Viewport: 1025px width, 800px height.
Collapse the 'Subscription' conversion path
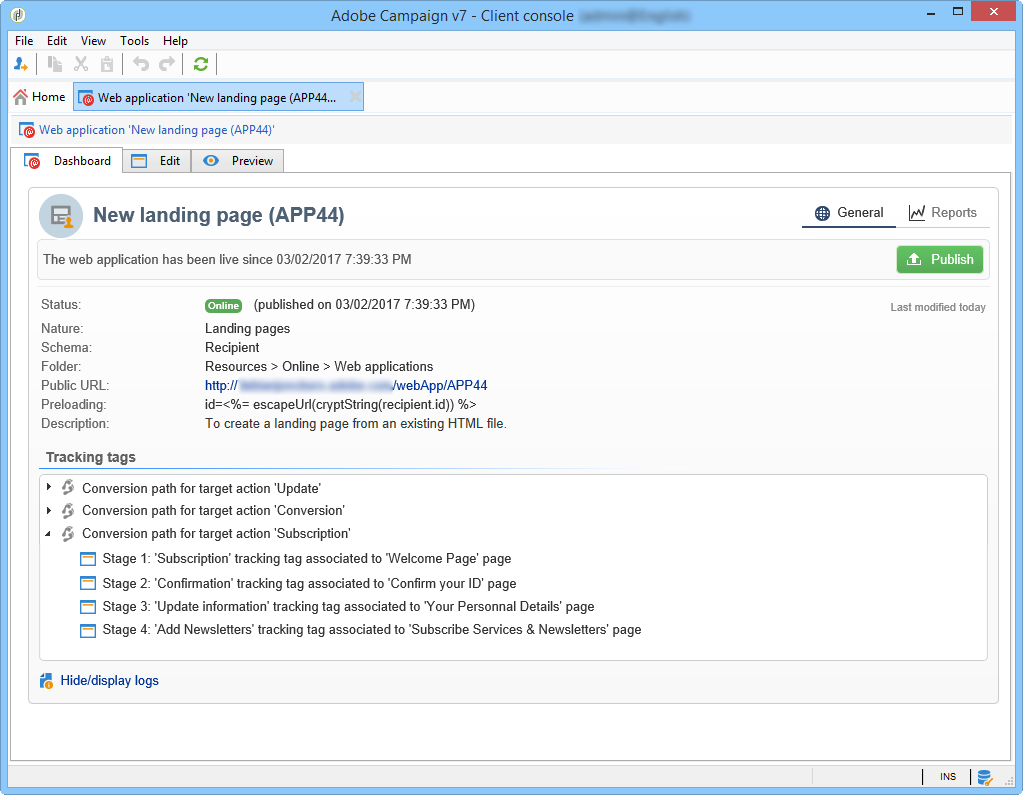[x=48, y=533]
